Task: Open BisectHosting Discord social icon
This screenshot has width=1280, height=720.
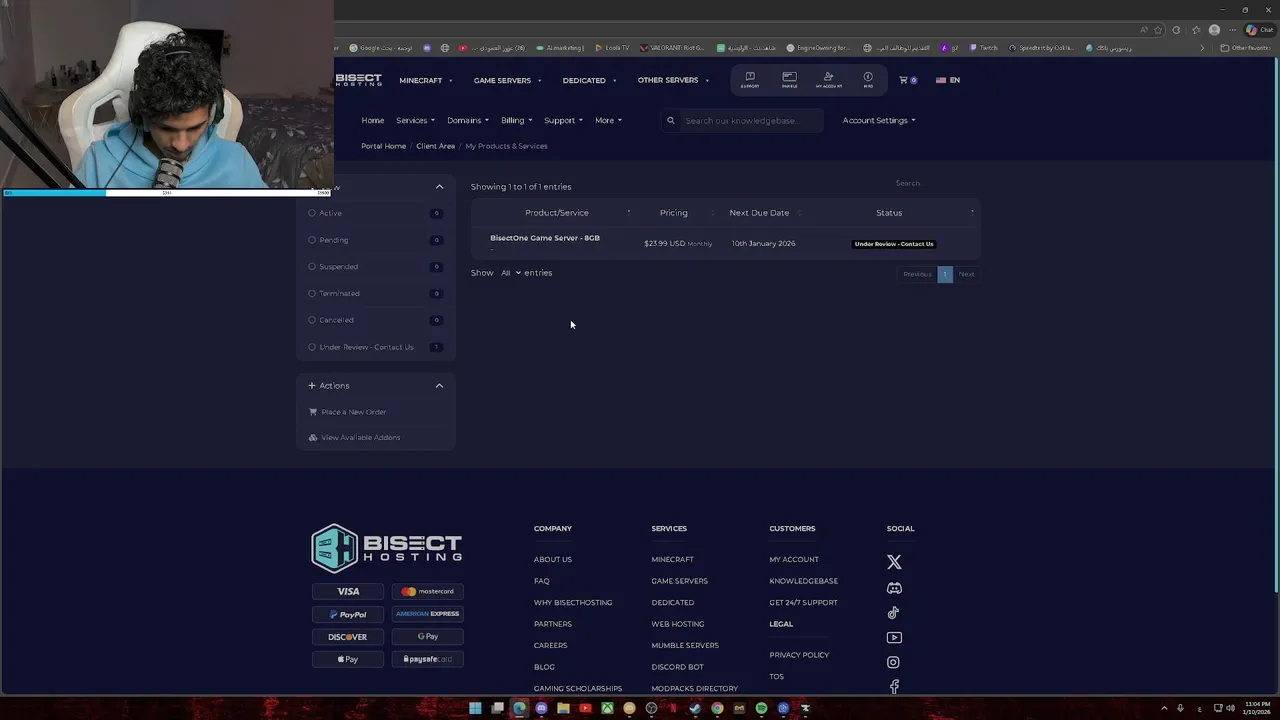Action: click(x=894, y=588)
